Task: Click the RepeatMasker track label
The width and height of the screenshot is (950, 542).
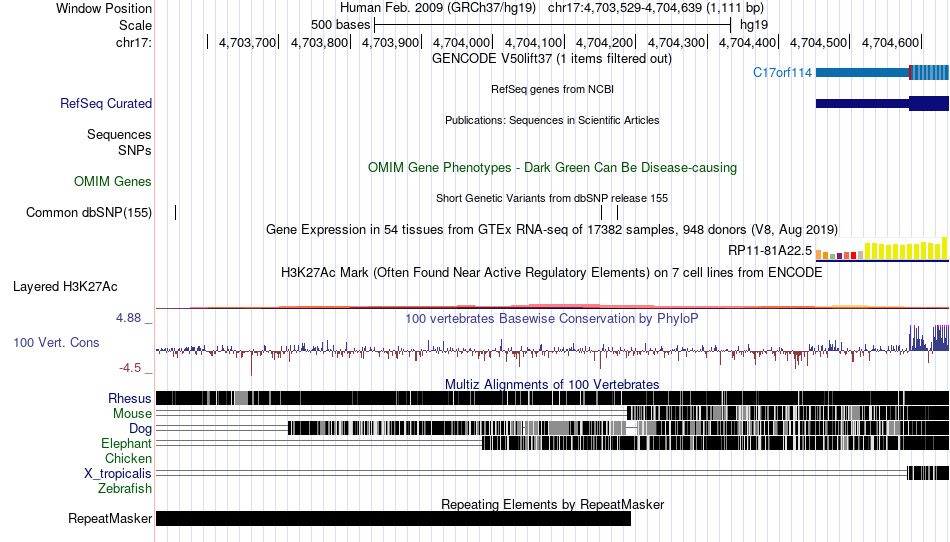Action: click(x=110, y=518)
